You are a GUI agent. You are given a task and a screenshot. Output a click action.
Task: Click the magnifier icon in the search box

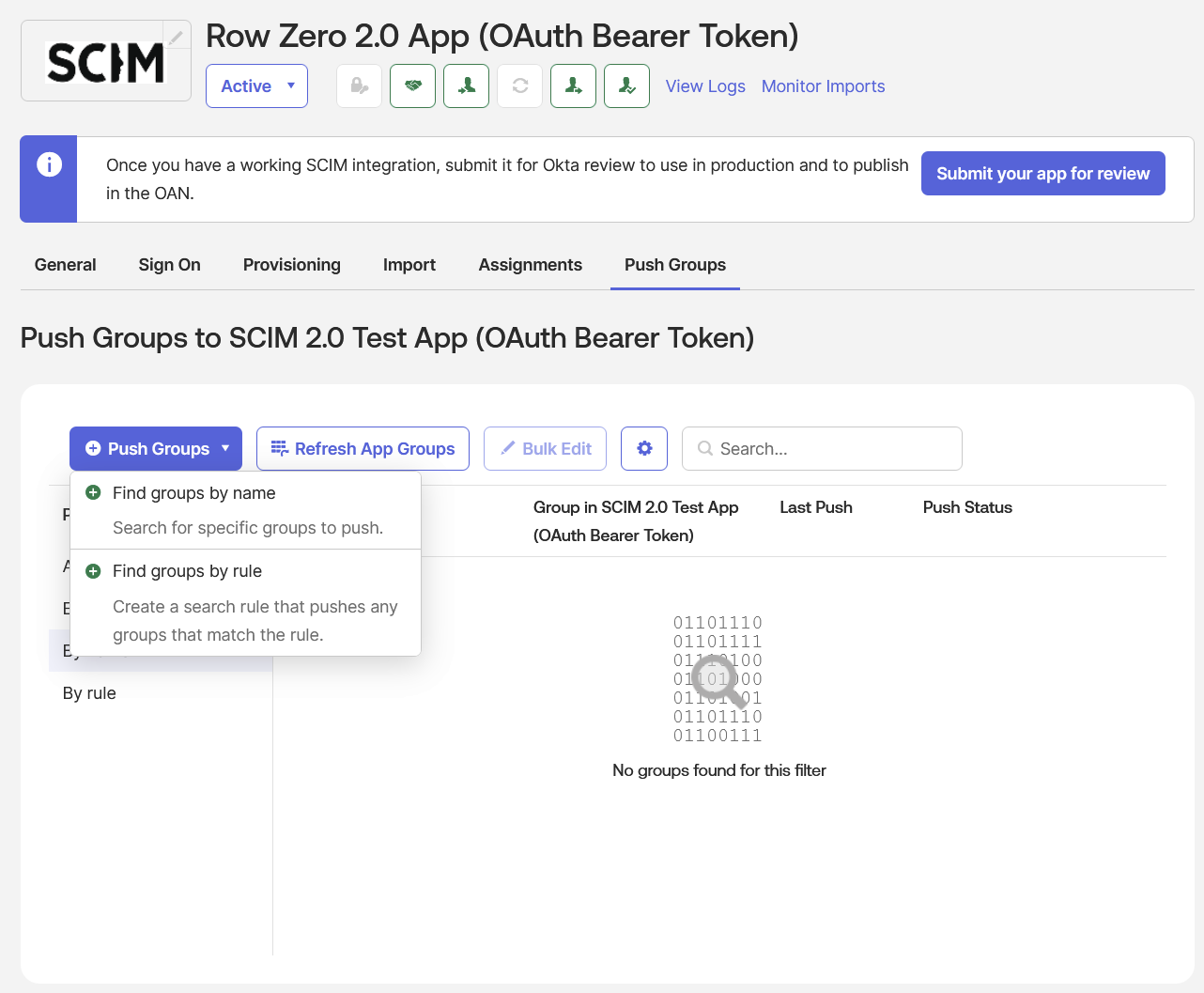point(704,448)
